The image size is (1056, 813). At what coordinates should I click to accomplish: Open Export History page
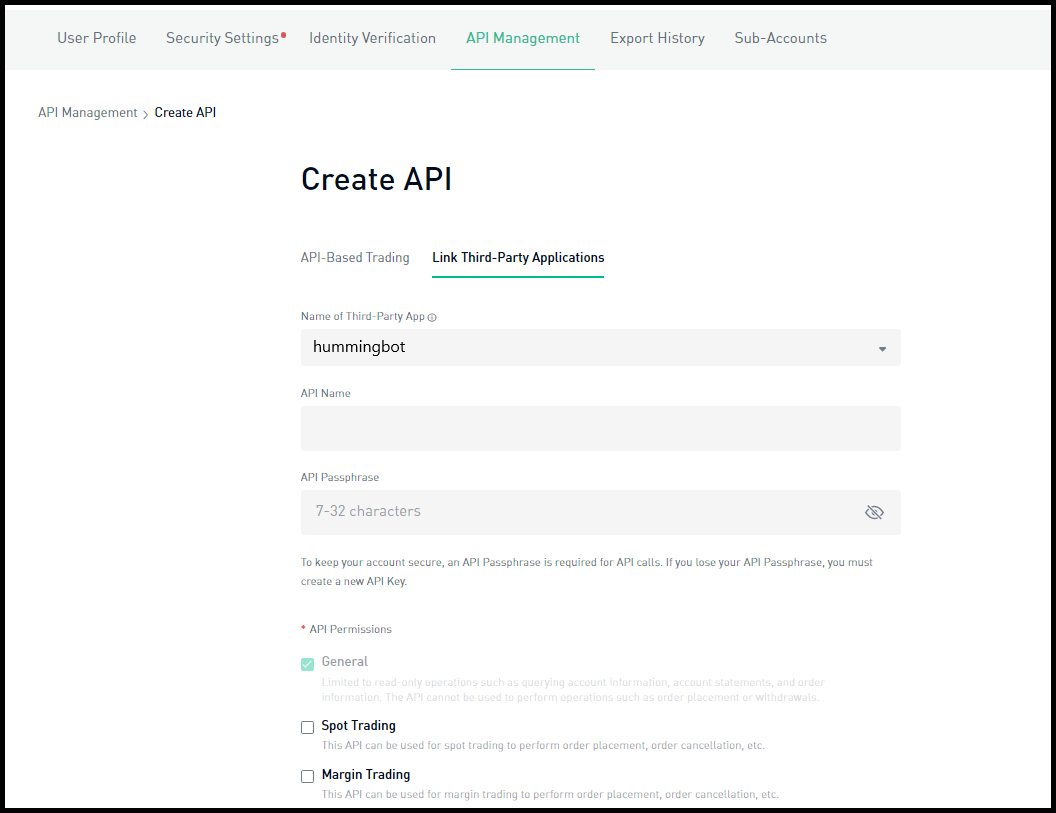[x=657, y=38]
